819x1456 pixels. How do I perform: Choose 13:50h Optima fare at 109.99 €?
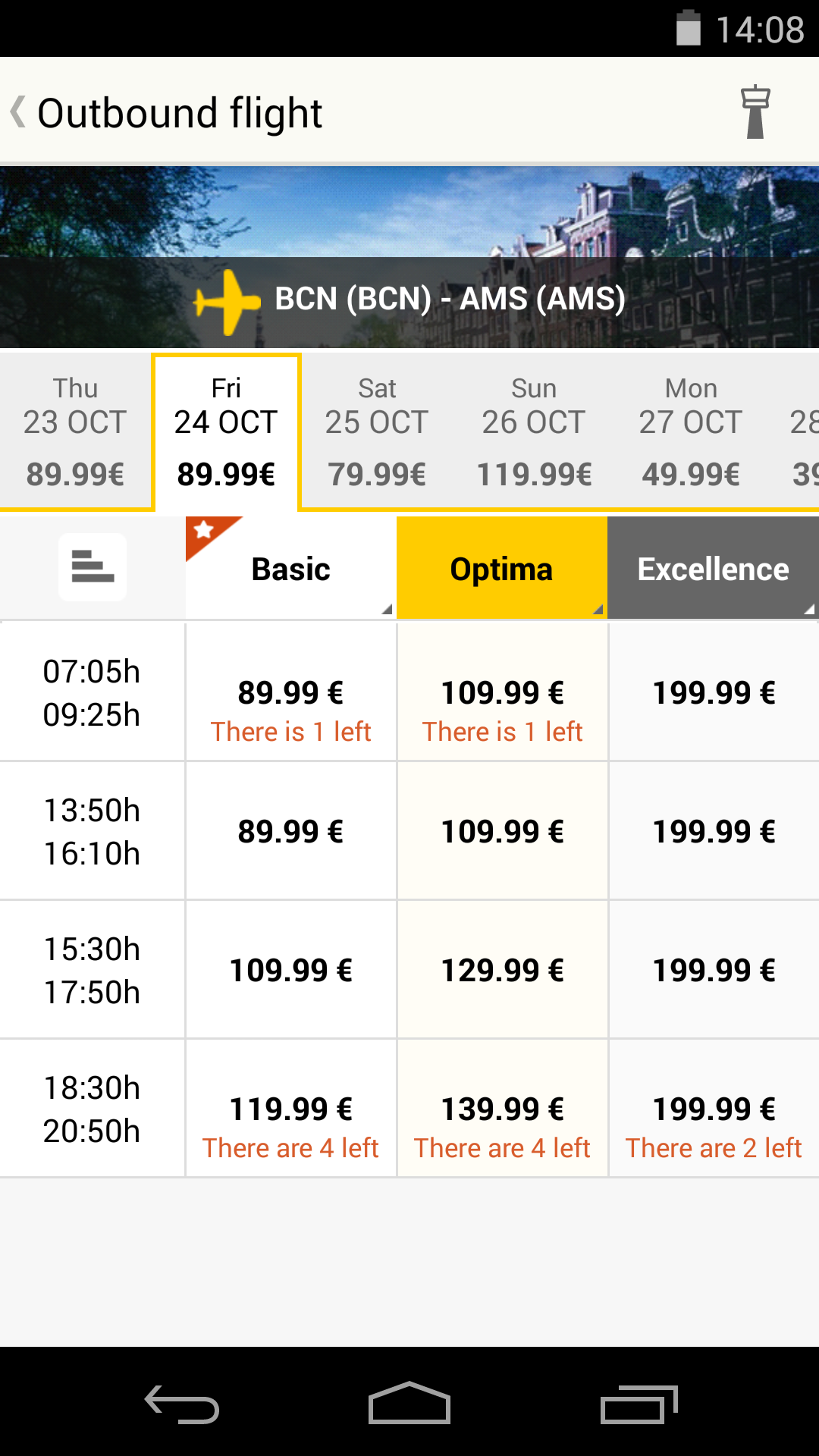[x=502, y=832]
